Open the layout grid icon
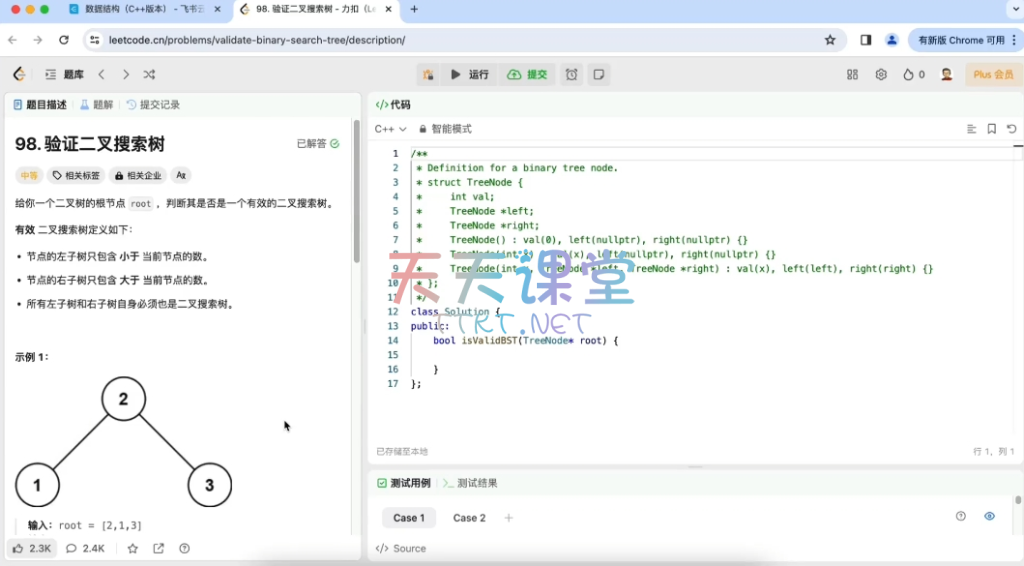The image size is (1024, 566). point(852,74)
